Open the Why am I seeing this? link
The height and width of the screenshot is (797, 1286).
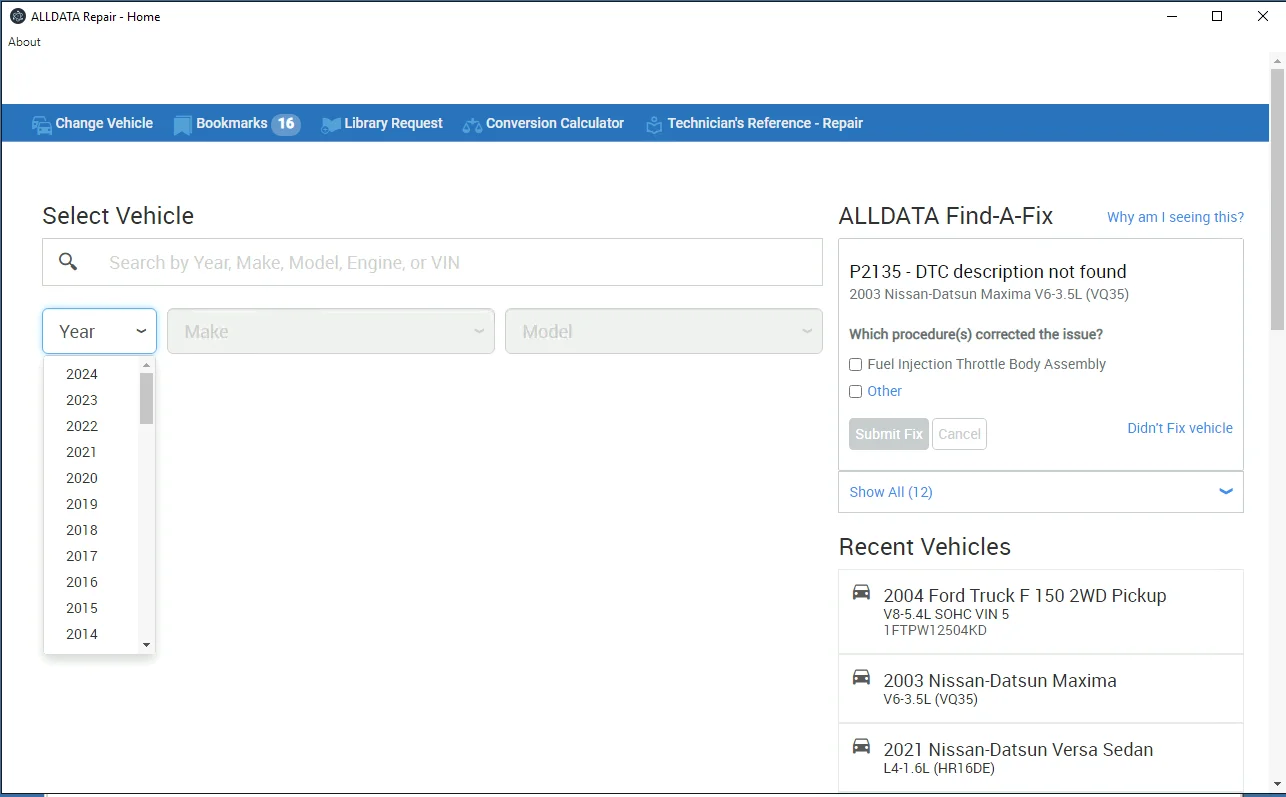point(1176,217)
